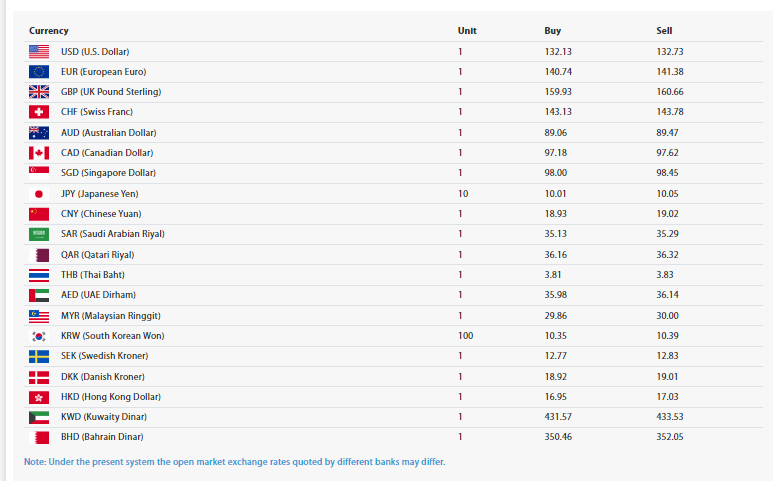Click the European Union flag icon
780x481 pixels.
(x=39, y=71)
